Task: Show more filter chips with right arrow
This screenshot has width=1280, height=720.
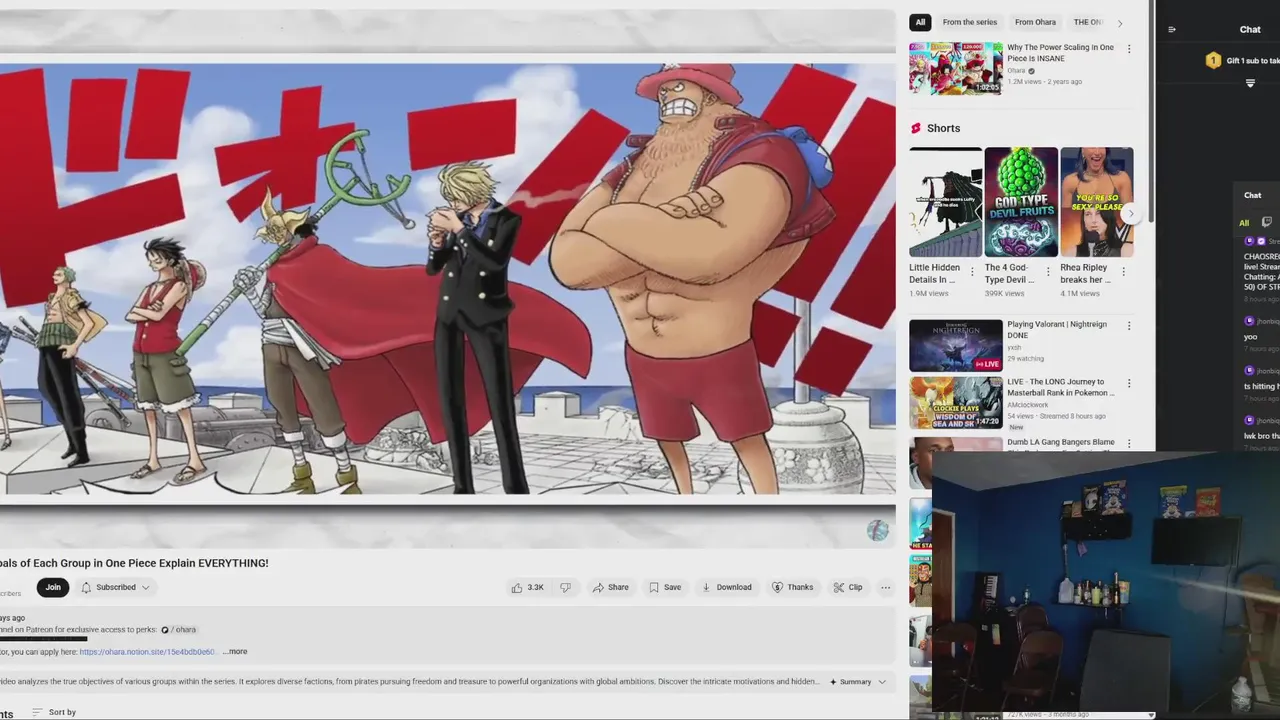Action: [x=1120, y=22]
